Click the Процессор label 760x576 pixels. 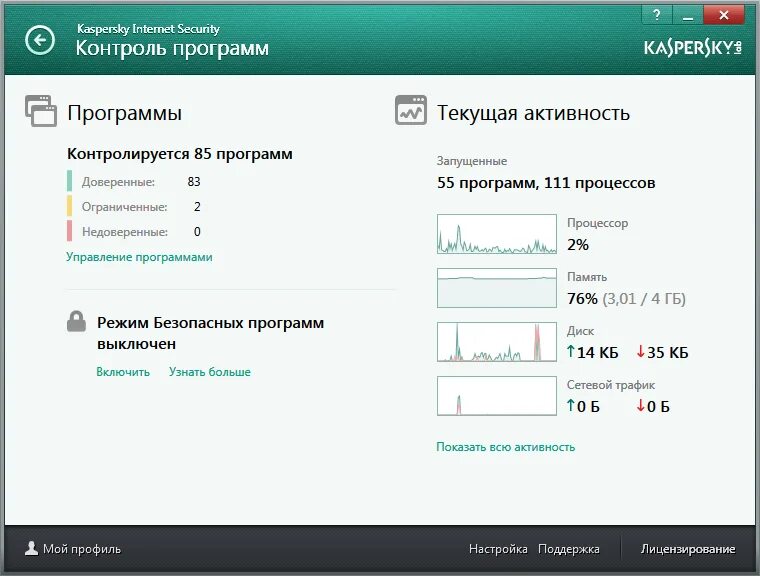(x=597, y=223)
